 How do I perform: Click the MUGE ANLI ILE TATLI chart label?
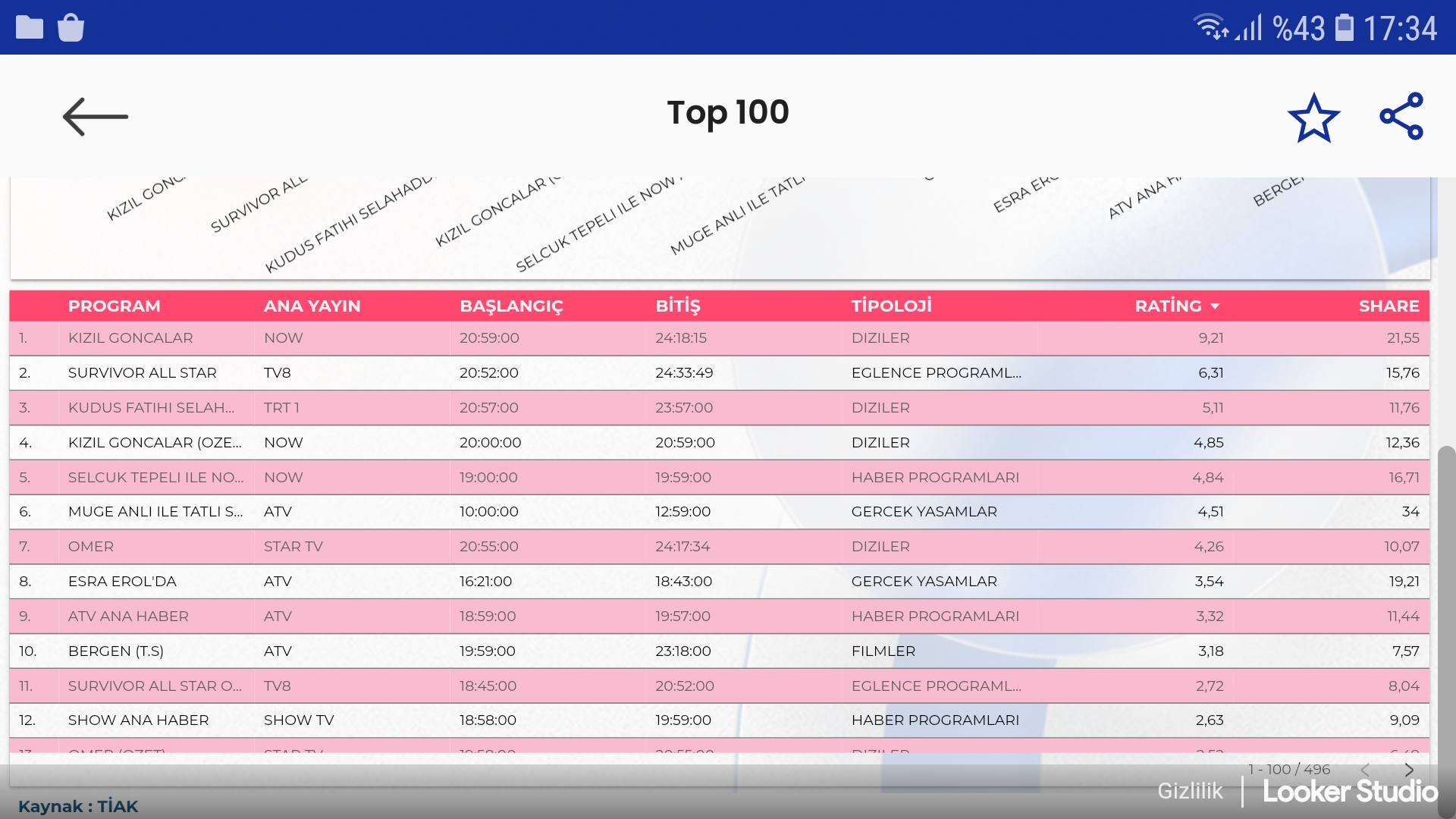(736, 217)
